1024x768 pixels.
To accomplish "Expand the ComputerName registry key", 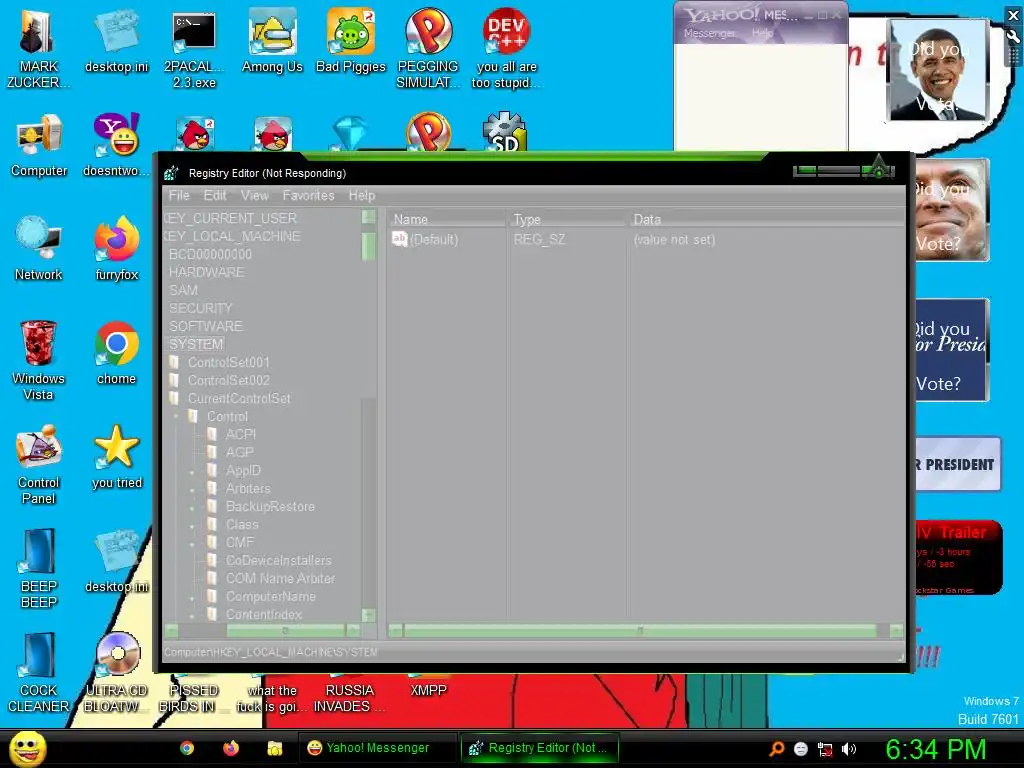I will (x=192, y=598).
